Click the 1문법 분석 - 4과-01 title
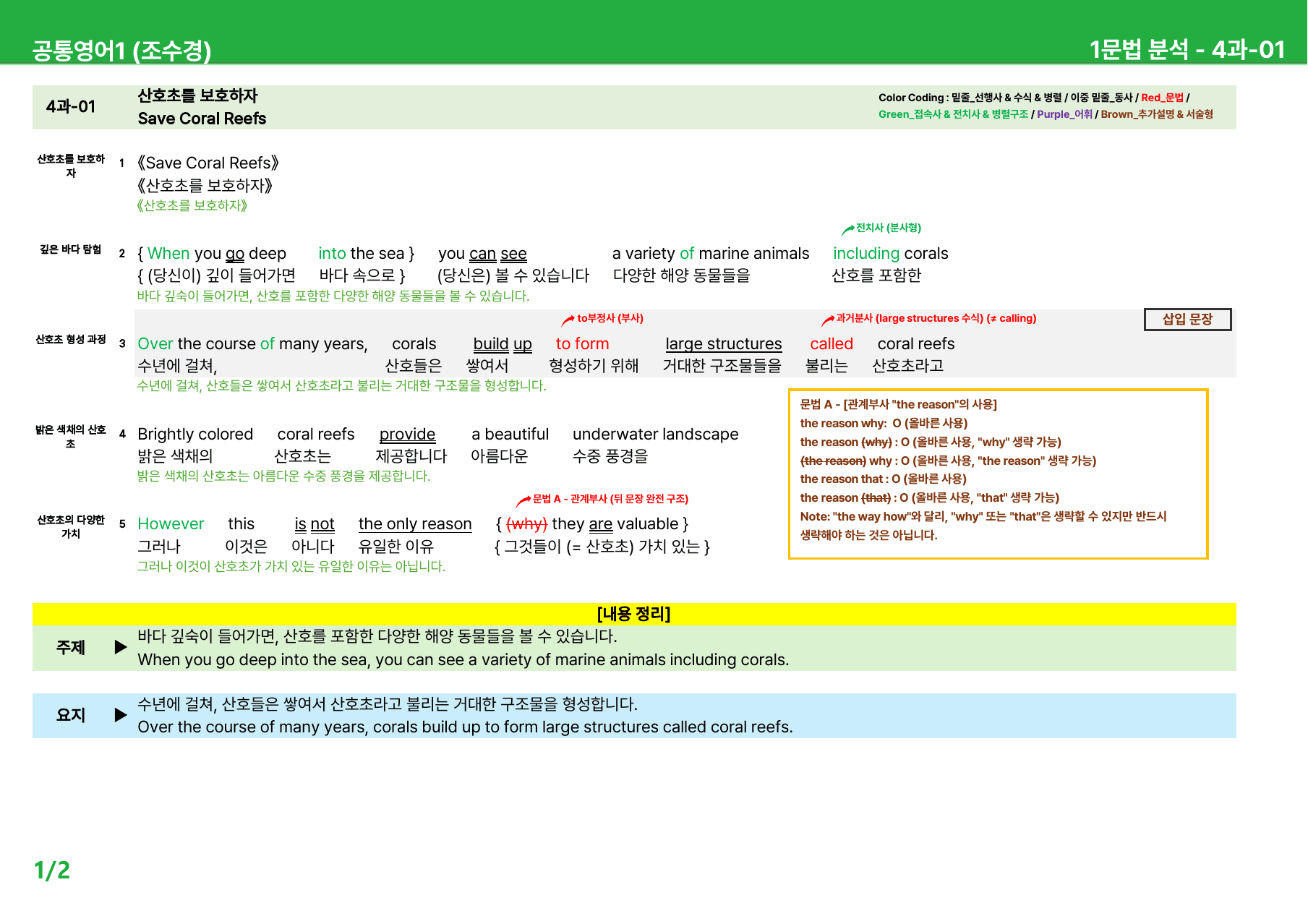This screenshot has height=924, width=1308. pos(1187,50)
